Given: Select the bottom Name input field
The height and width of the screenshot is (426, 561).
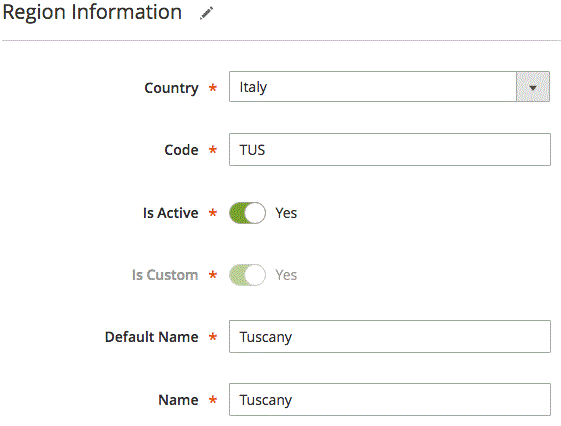Looking at the screenshot, I should [x=390, y=400].
